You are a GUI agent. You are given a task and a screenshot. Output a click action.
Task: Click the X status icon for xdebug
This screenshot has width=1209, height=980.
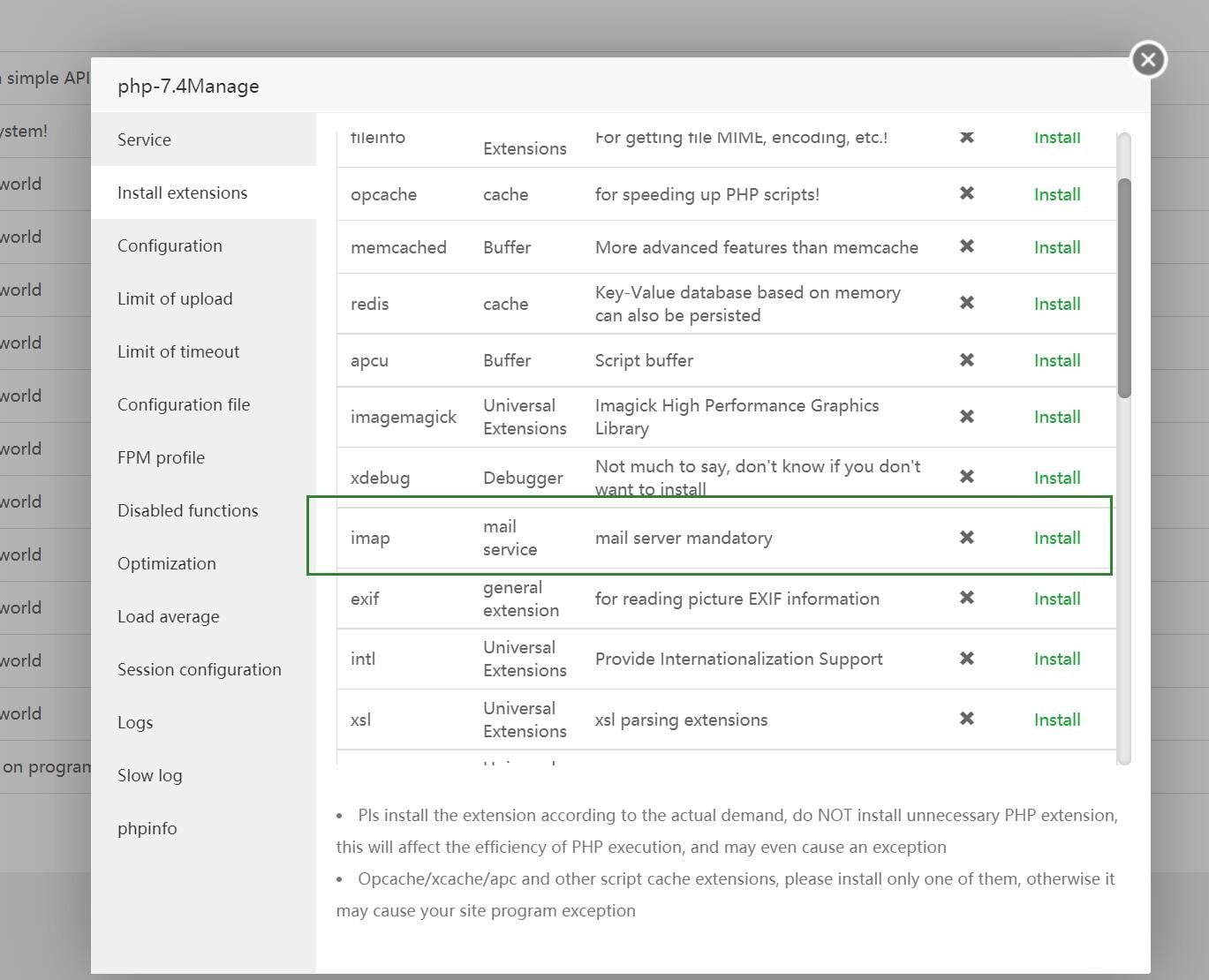pos(967,477)
